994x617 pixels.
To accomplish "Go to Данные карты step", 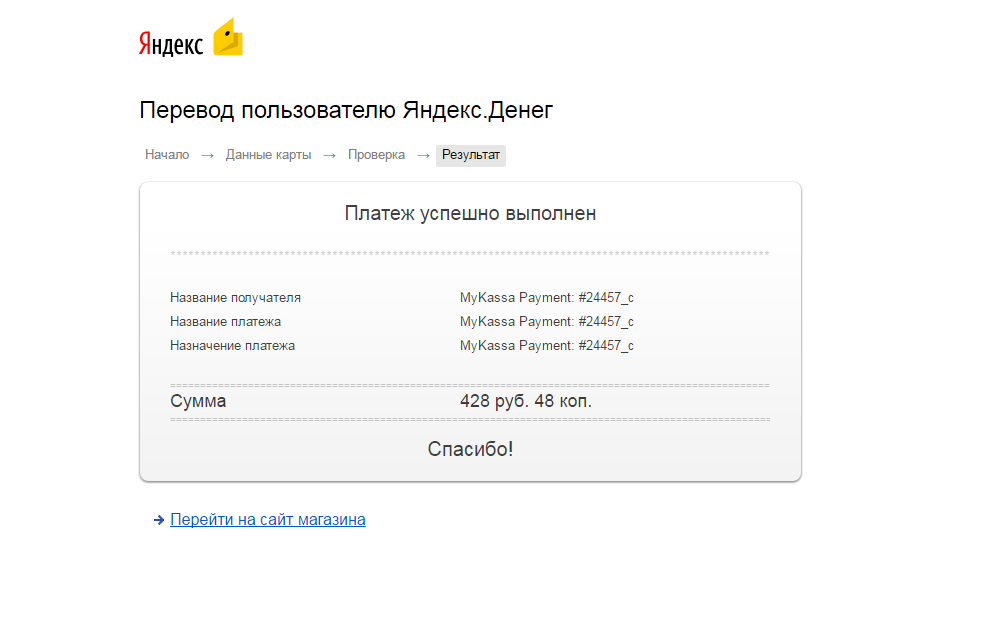I will click(x=268, y=155).
